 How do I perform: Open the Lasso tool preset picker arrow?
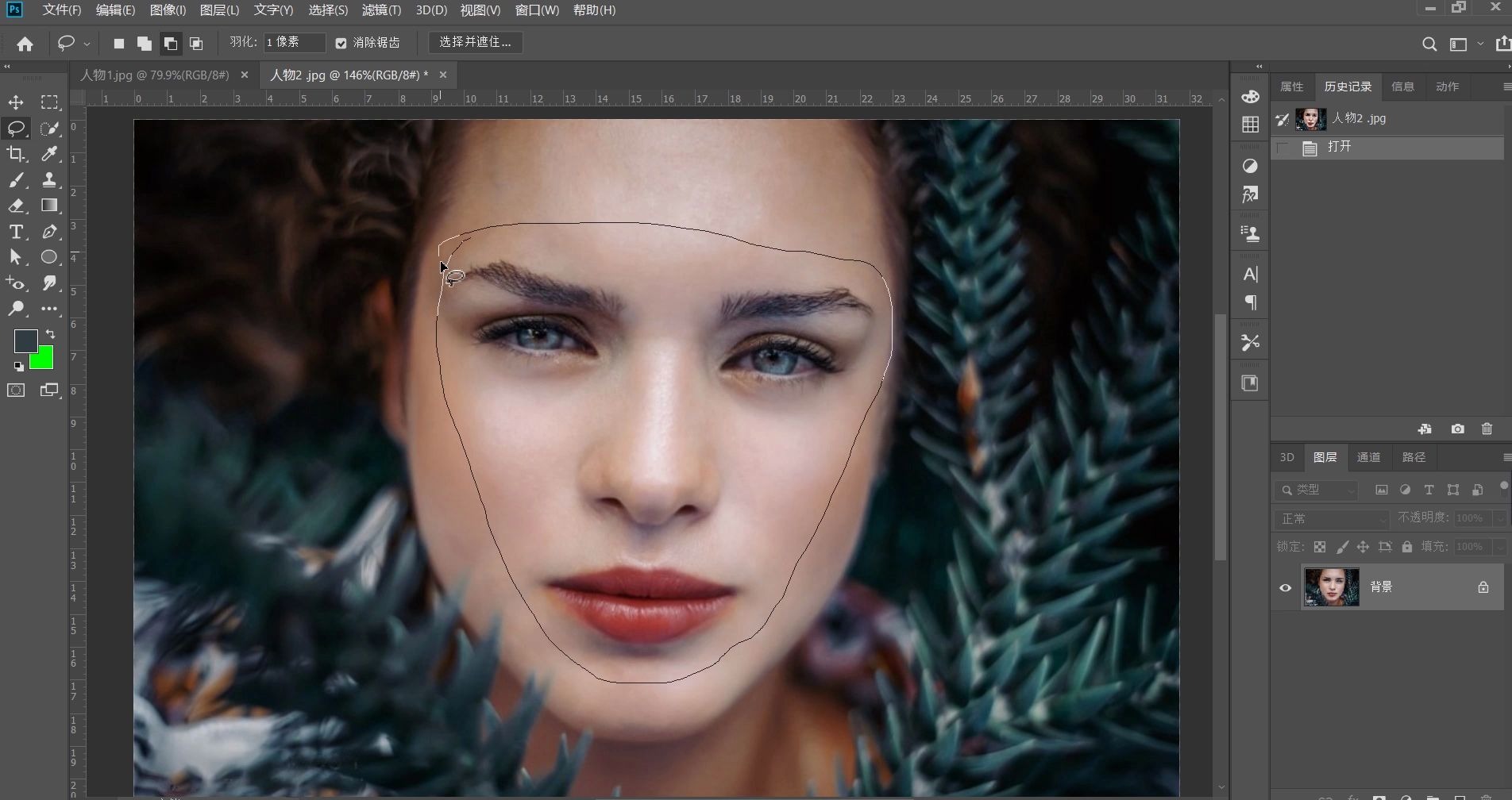pos(87,44)
